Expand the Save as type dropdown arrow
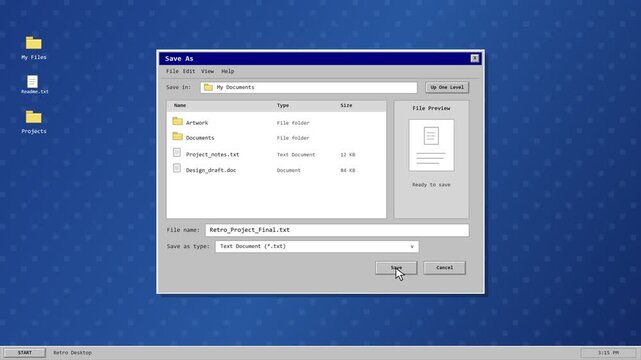The width and height of the screenshot is (641, 360). [412, 246]
